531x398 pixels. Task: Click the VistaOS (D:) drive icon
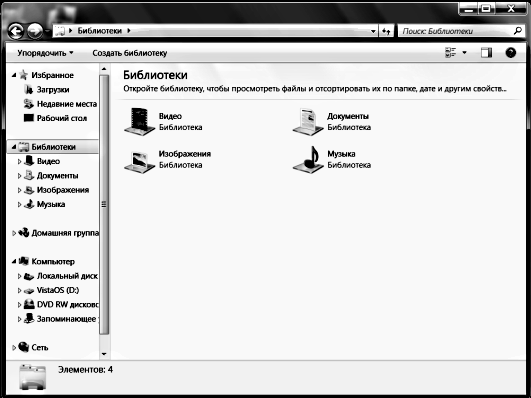pos(29,291)
